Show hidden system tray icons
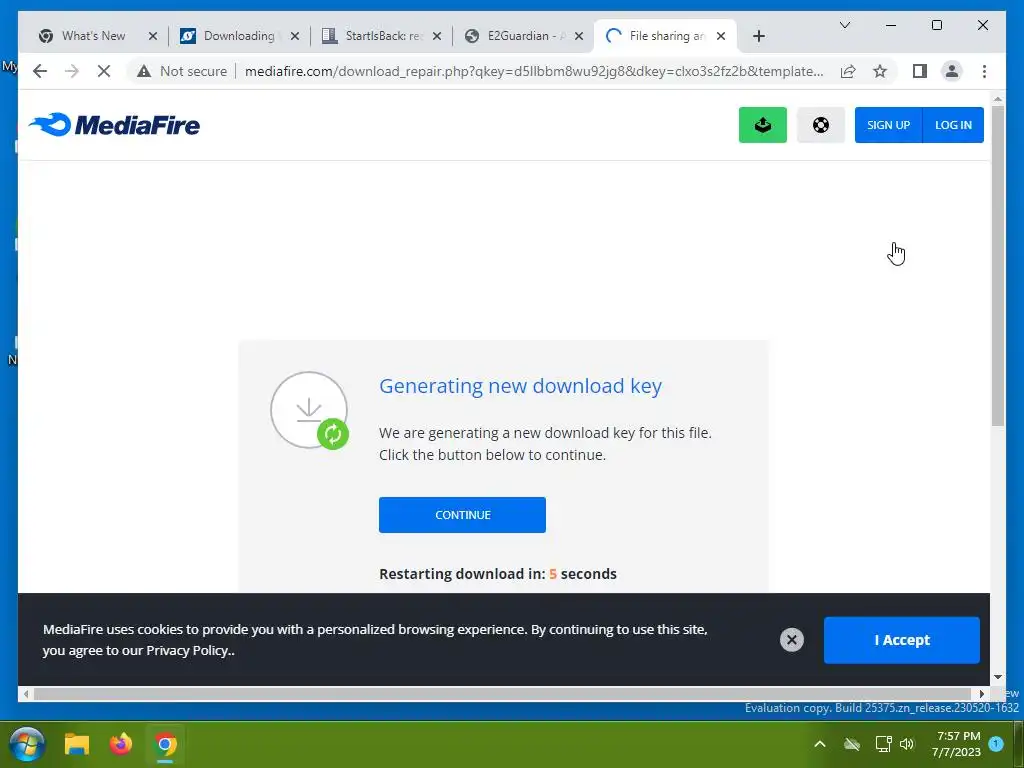 [820, 744]
